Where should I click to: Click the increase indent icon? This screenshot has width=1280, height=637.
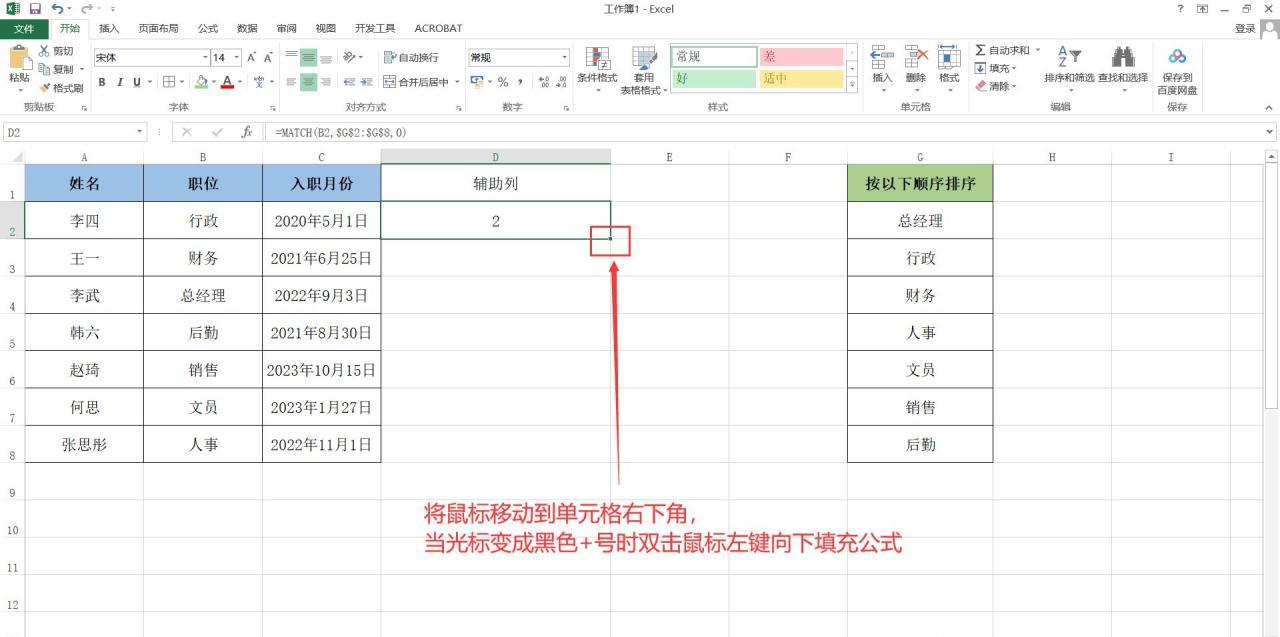[367, 82]
